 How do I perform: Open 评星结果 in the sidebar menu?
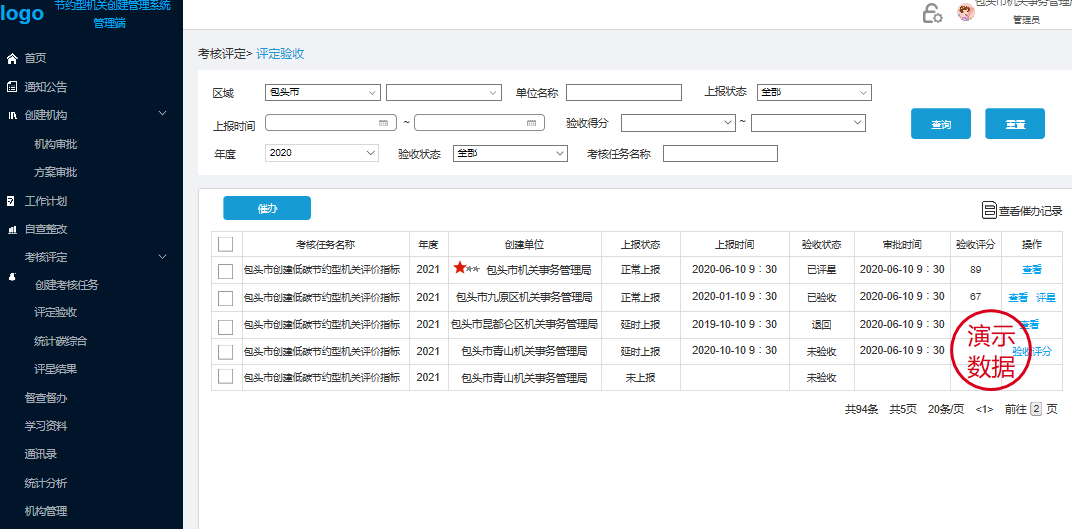[x=55, y=369]
